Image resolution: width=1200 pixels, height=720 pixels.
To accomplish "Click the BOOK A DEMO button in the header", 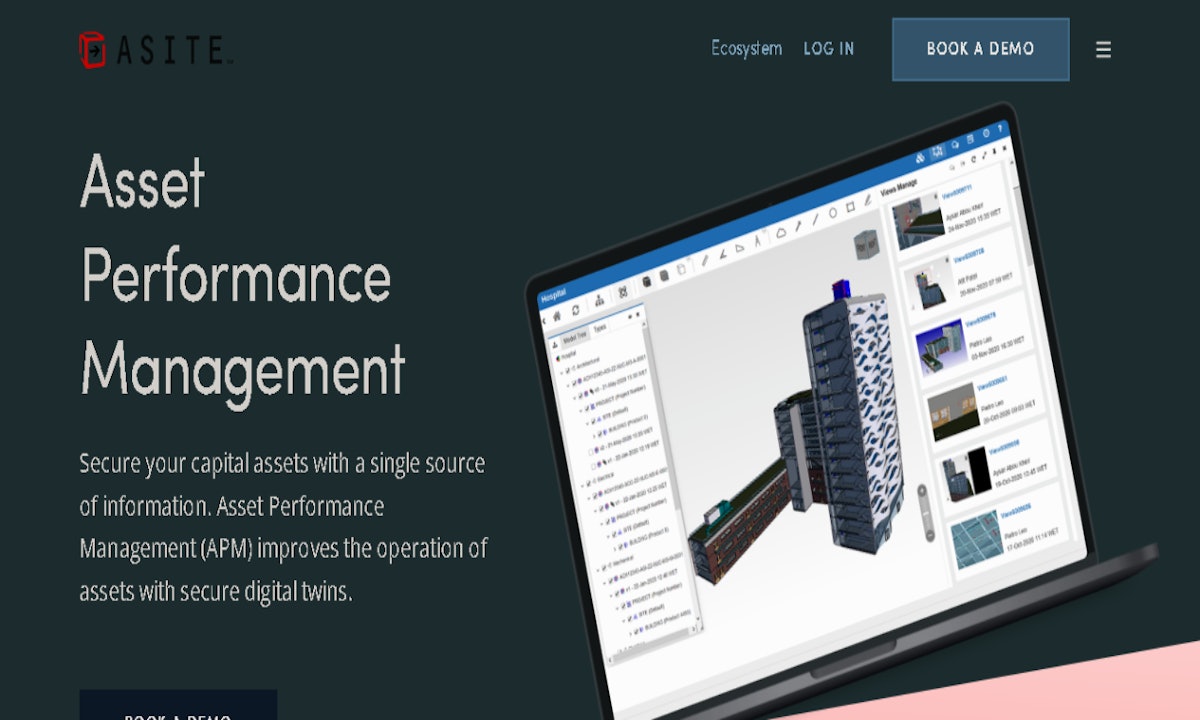I will (980, 48).
